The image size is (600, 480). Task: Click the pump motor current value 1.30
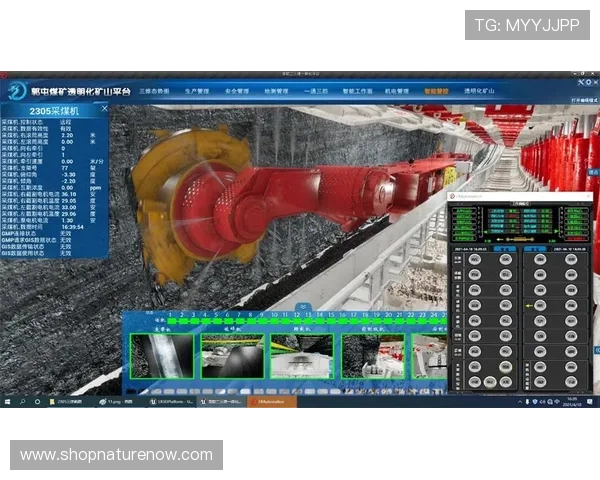click(x=67, y=220)
